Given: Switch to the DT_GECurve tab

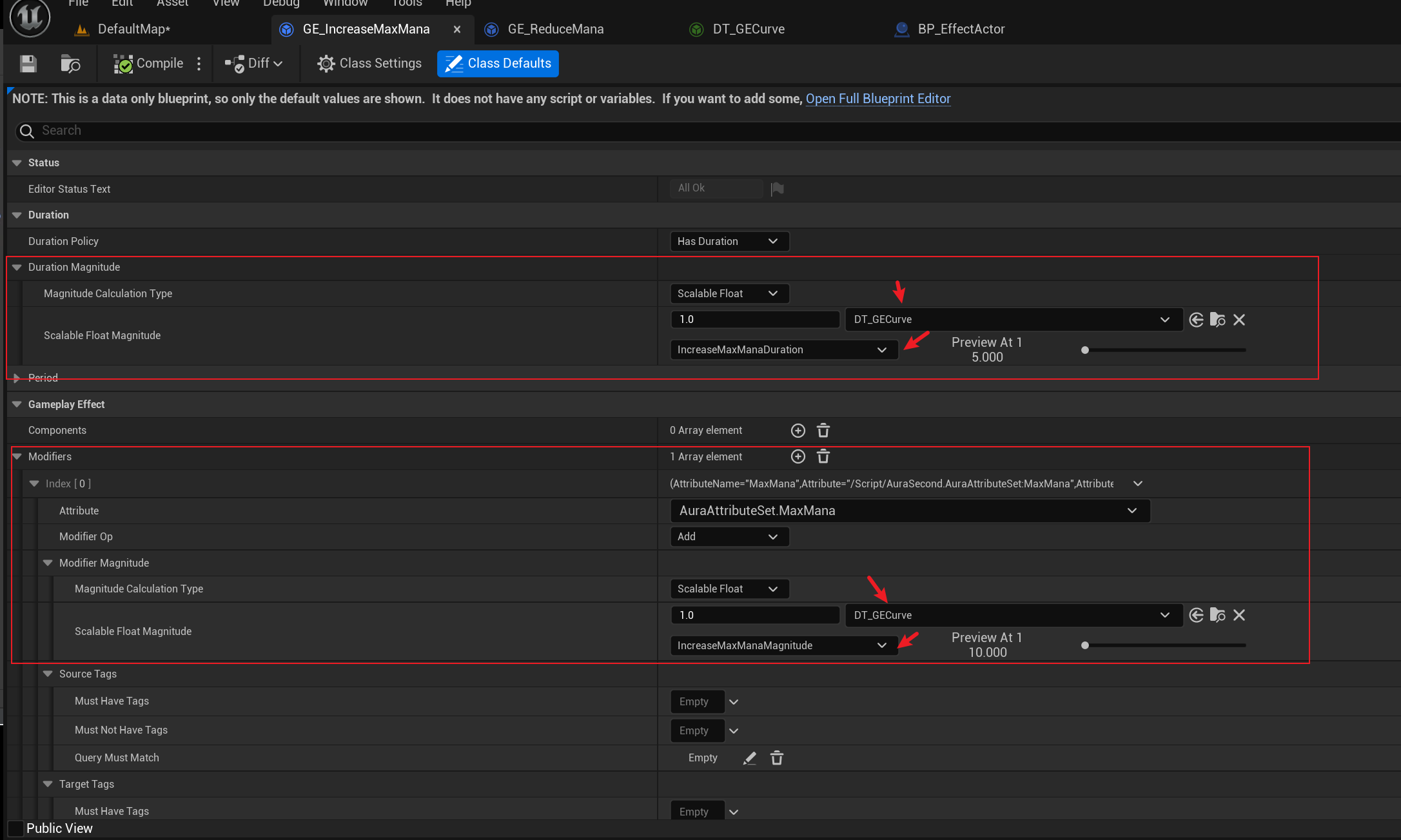Looking at the screenshot, I should click(748, 29).
